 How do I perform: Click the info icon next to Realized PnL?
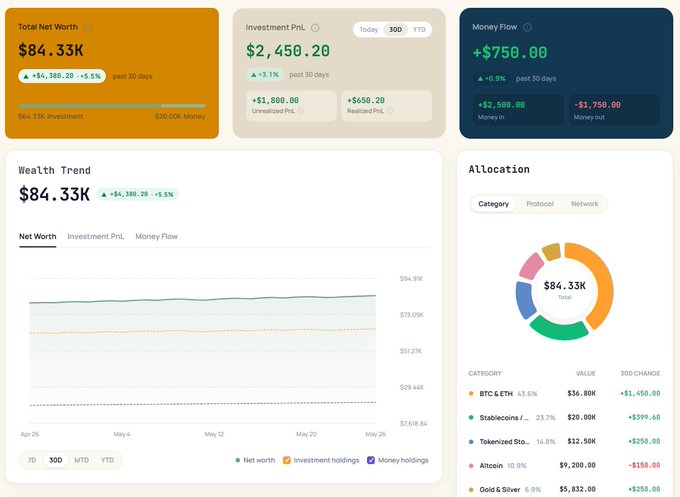tap(390, 111)
